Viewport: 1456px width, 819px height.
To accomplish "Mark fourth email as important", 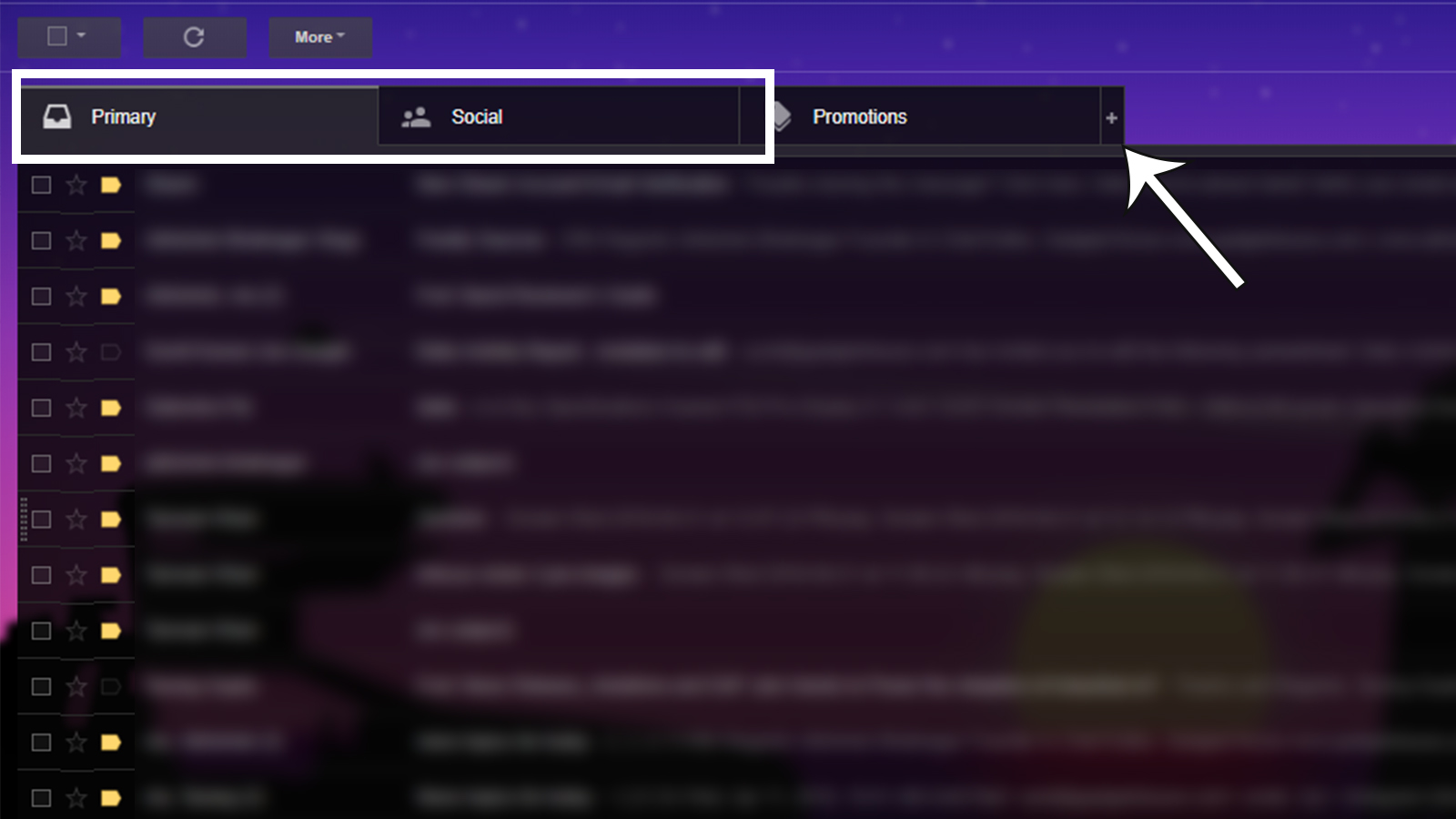I will tap(111, 352).
